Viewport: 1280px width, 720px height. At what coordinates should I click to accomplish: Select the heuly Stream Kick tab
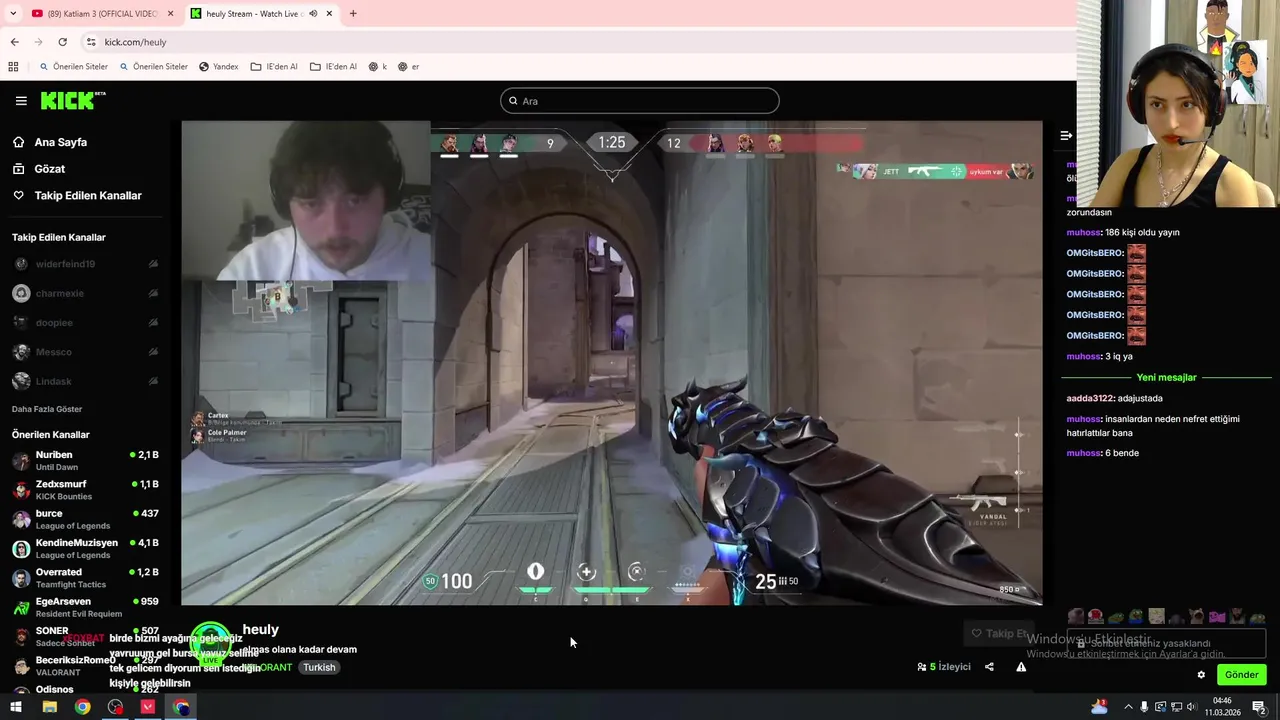point(260,14)
